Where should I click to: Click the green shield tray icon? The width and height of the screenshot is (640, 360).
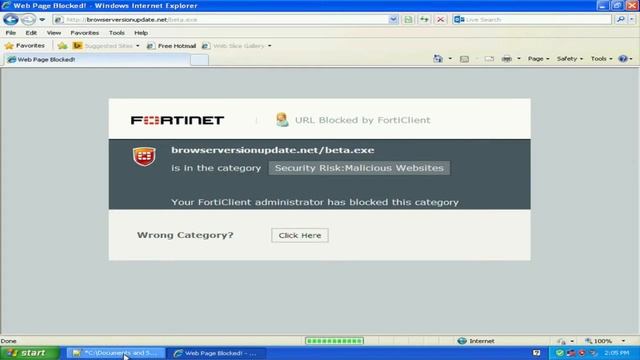pos(560,353)
